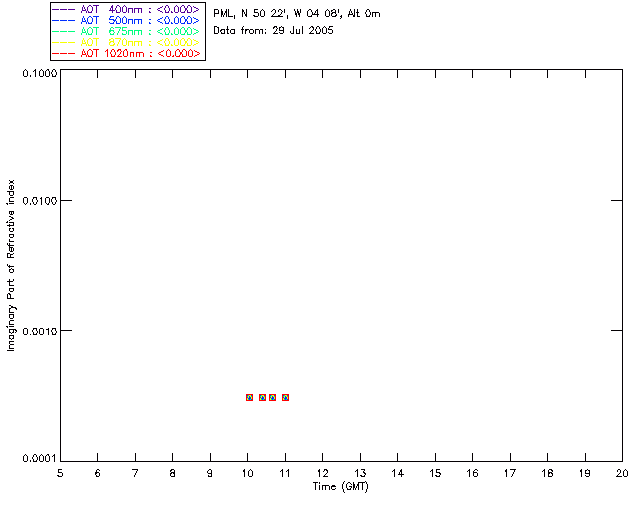The width and height of the screenshot is (640, 512).
Task: Click x-axis tick label 9
Action: (x=210, y=473)
